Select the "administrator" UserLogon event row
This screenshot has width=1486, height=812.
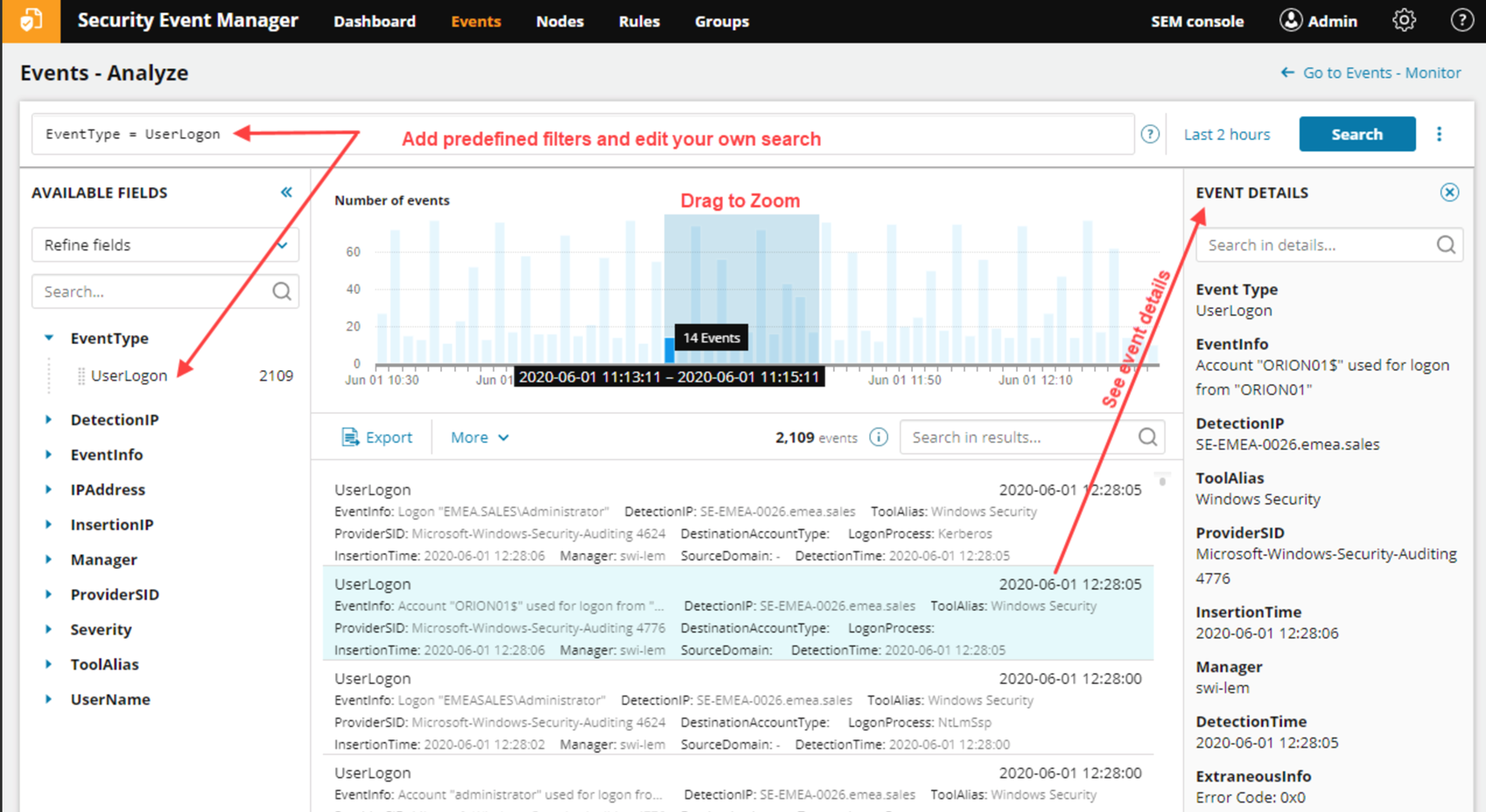[738, 784]
